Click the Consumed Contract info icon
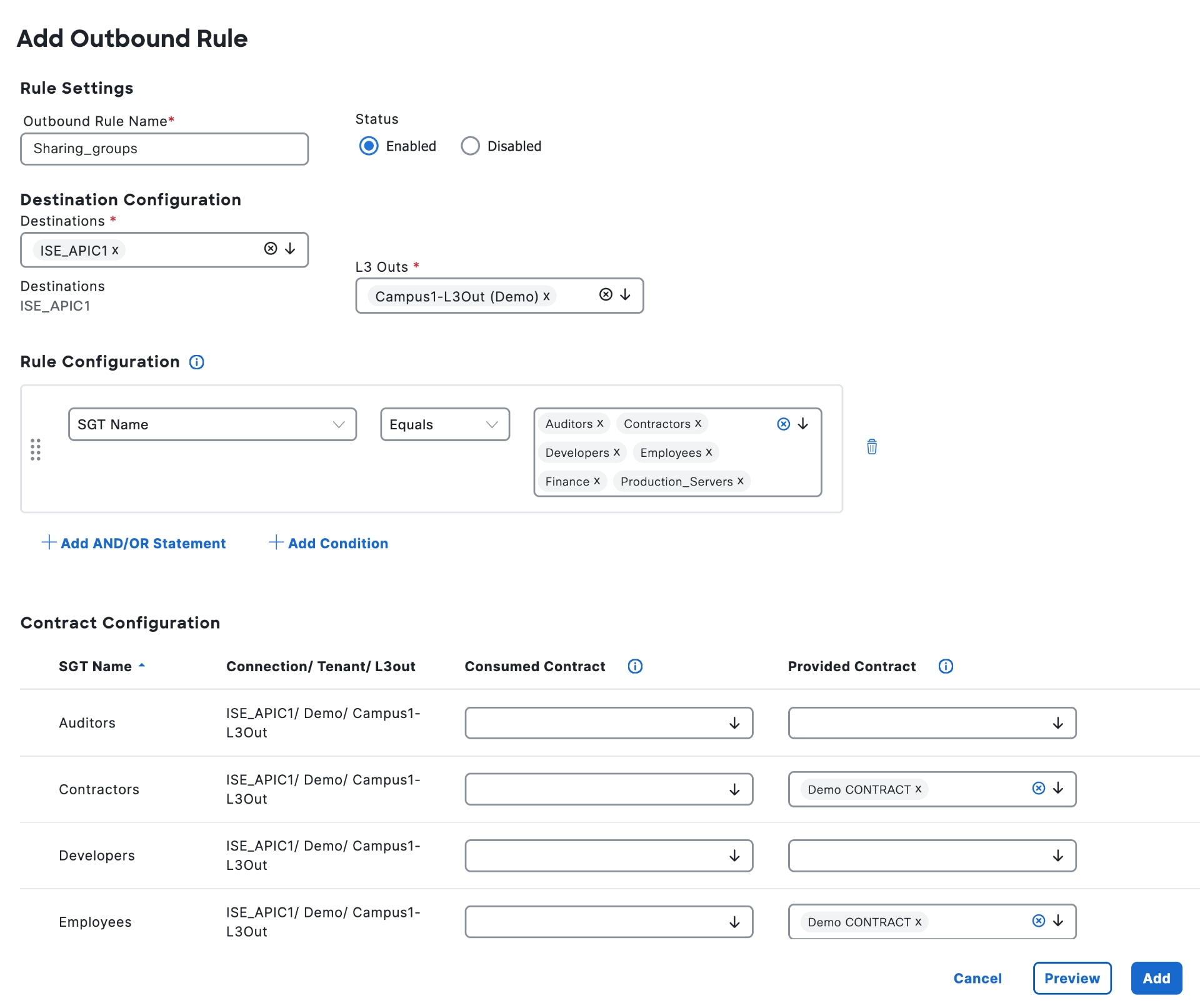The height and width of the screenshot is (1008, 1200). pos(635,666)
